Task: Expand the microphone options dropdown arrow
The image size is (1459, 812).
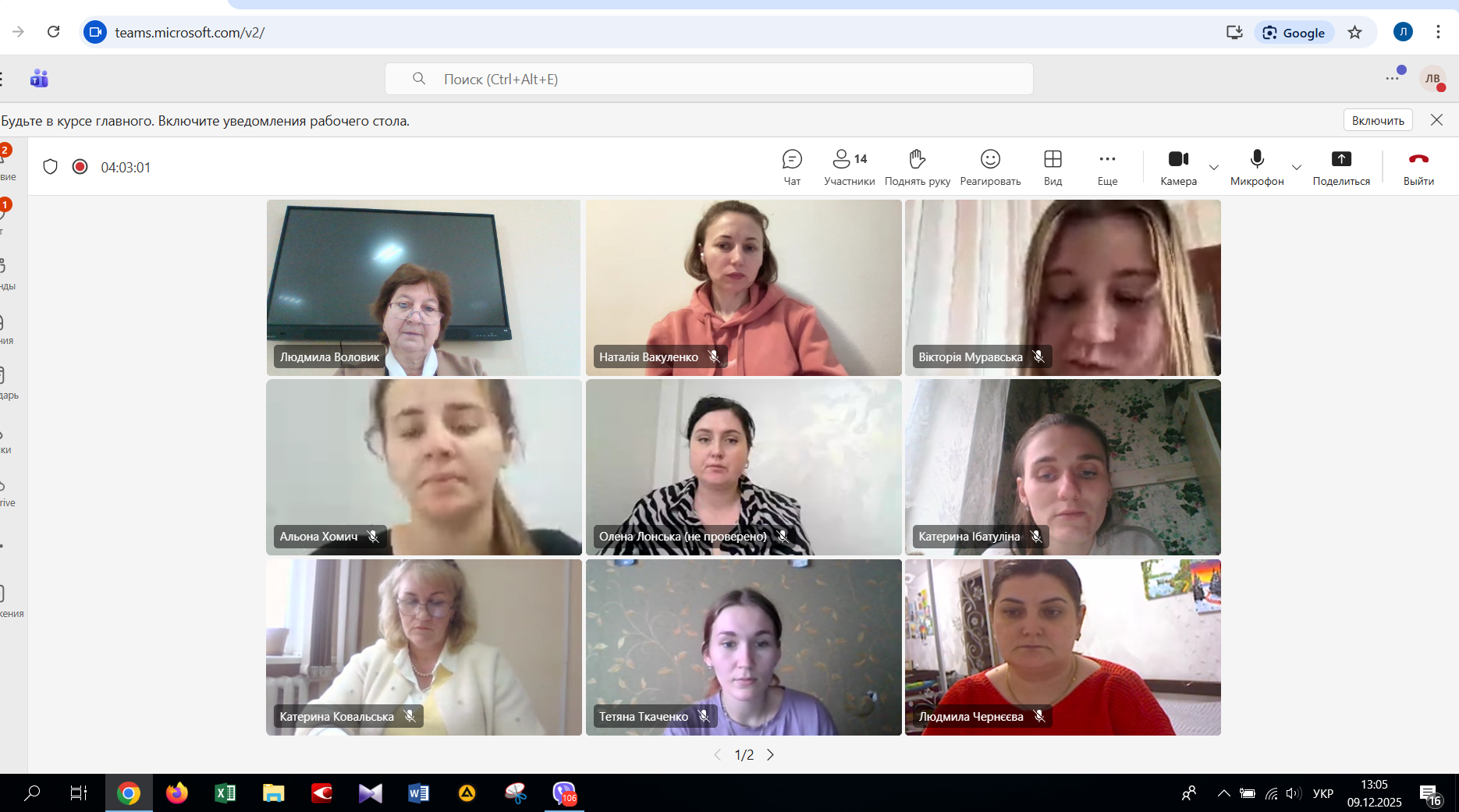Action: tap(1297, 167)
